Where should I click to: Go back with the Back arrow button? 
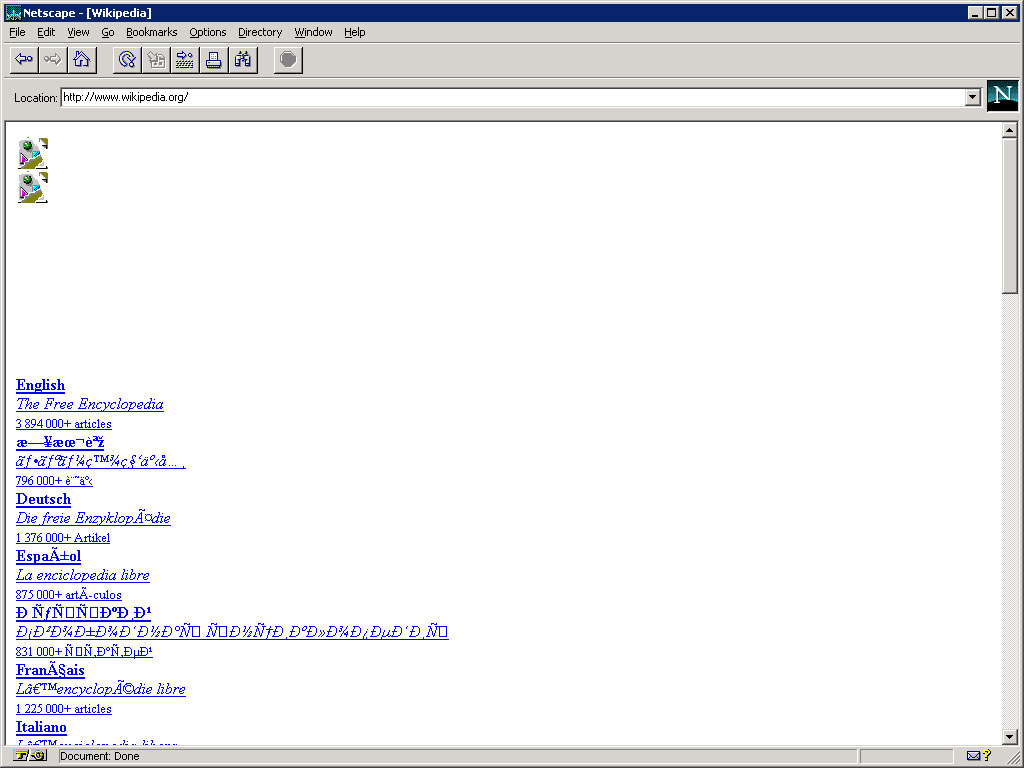[x=24, y=60]
